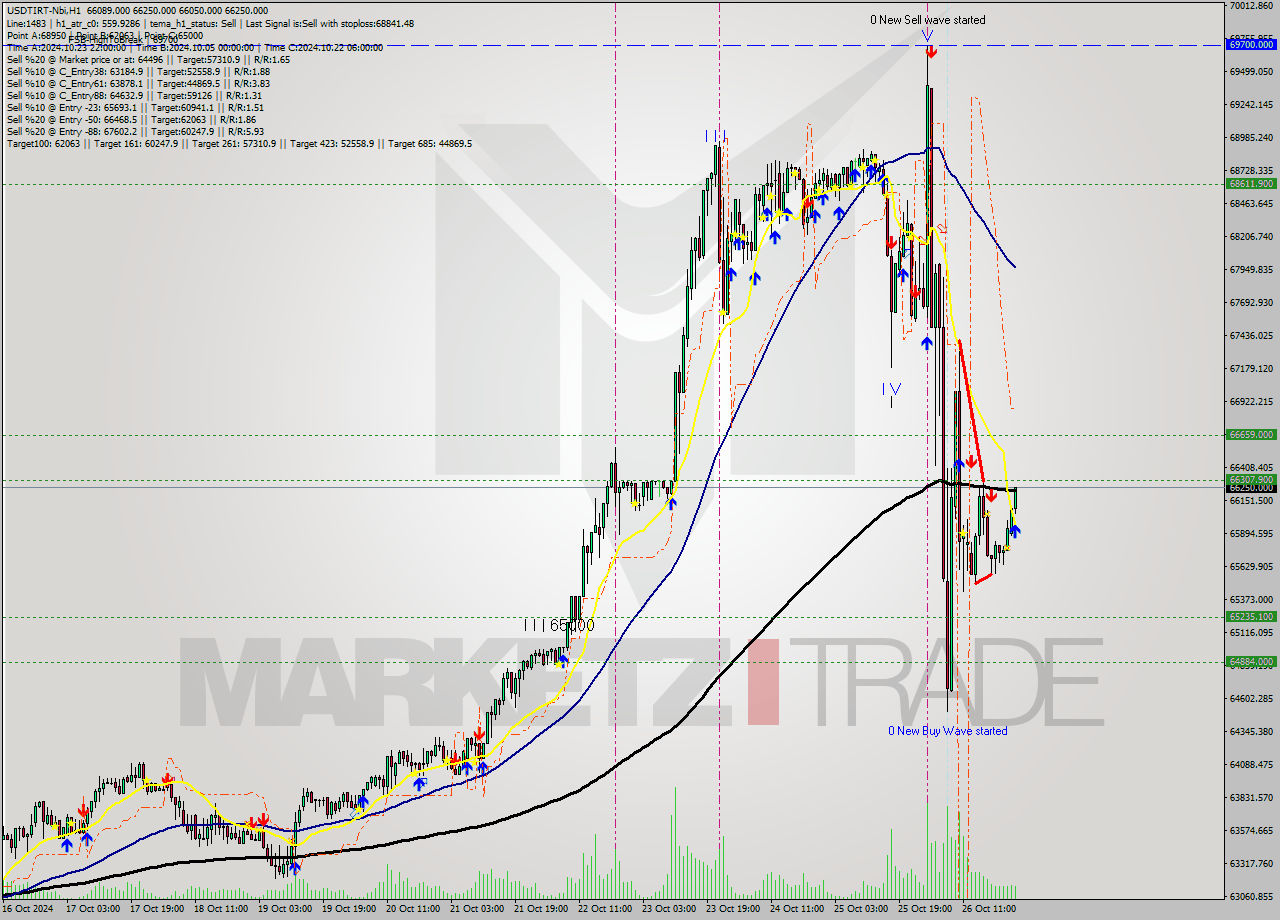
Task: Click the 17 Oct 19:00 time label
Action: coord(155,910)
